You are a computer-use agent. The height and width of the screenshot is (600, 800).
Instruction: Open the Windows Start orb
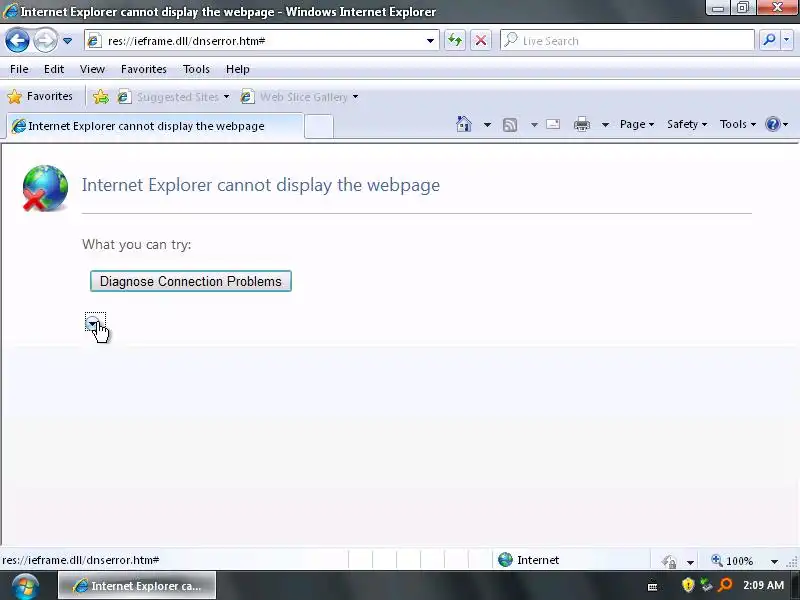tap(26, 586)
